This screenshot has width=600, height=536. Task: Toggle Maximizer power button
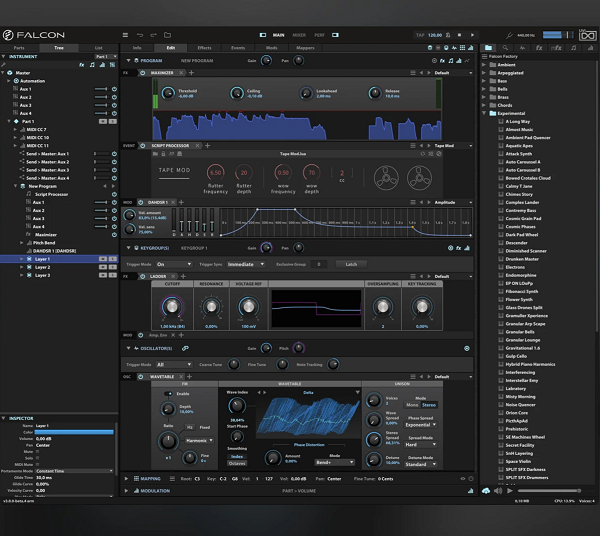143,73
